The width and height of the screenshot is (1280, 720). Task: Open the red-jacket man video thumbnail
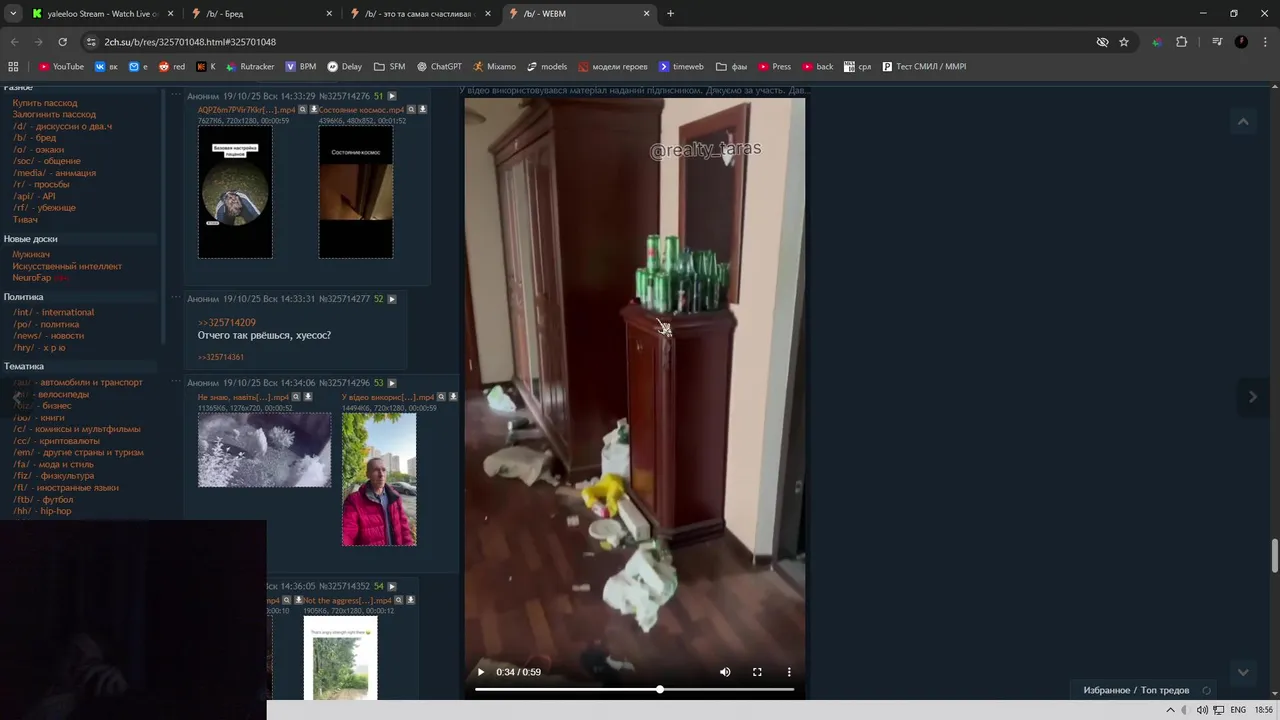[379, 480]
